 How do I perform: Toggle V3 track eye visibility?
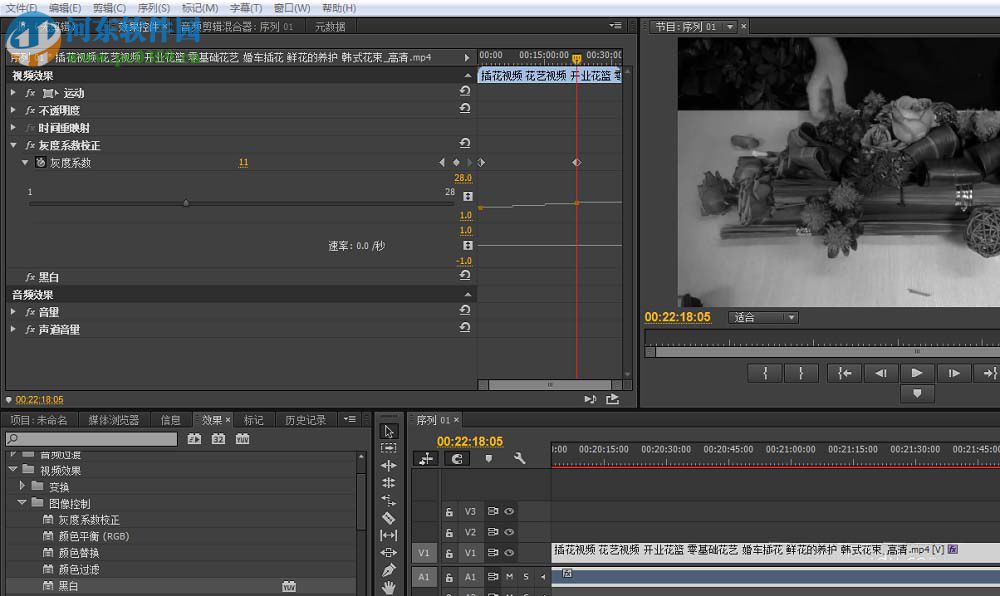[509, 511]
